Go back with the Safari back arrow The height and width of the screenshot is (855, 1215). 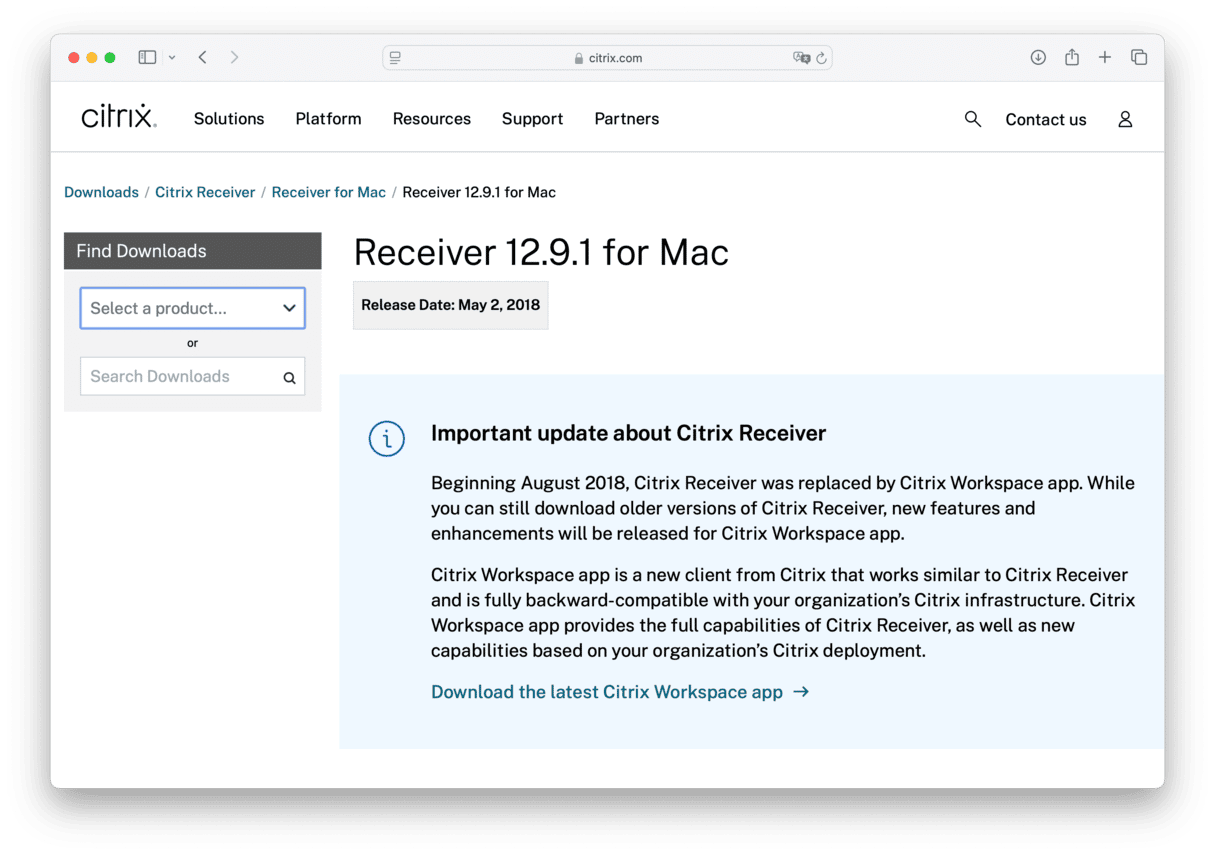pos(202,58)
